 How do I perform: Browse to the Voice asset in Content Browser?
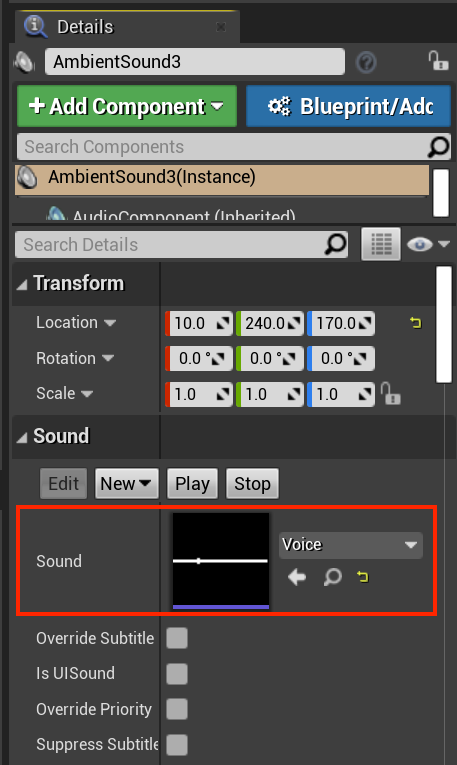333,577
